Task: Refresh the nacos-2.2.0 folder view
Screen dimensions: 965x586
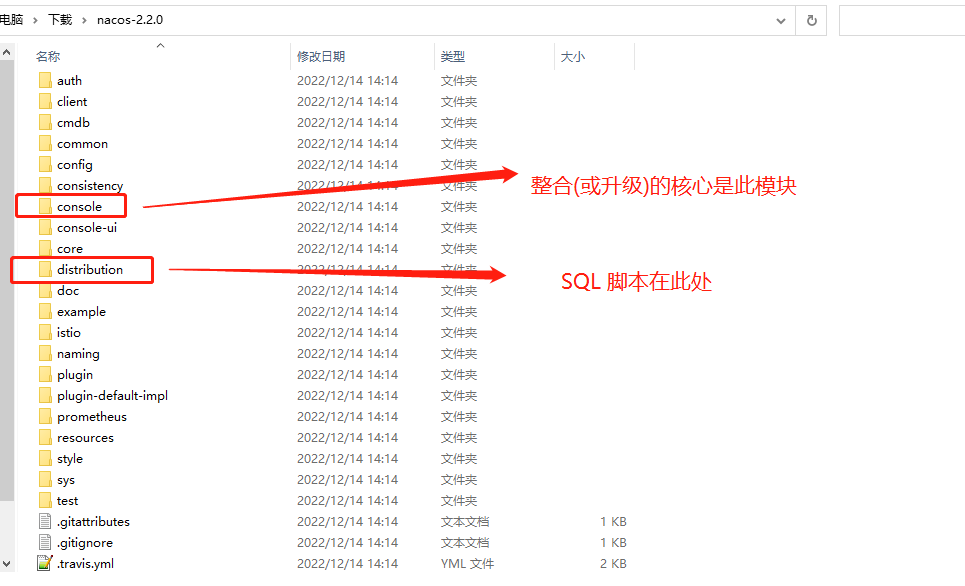Action: click(x=812, y=20)
